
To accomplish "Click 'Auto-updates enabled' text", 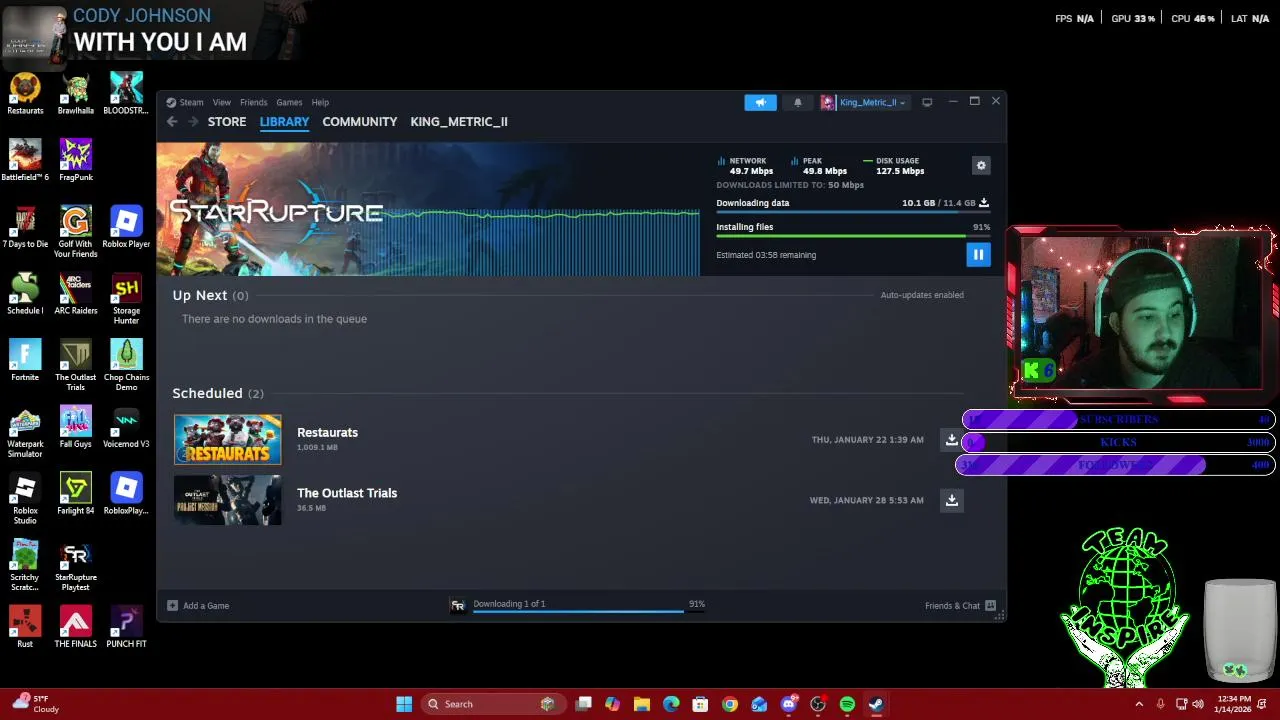I will coord(922,295).
